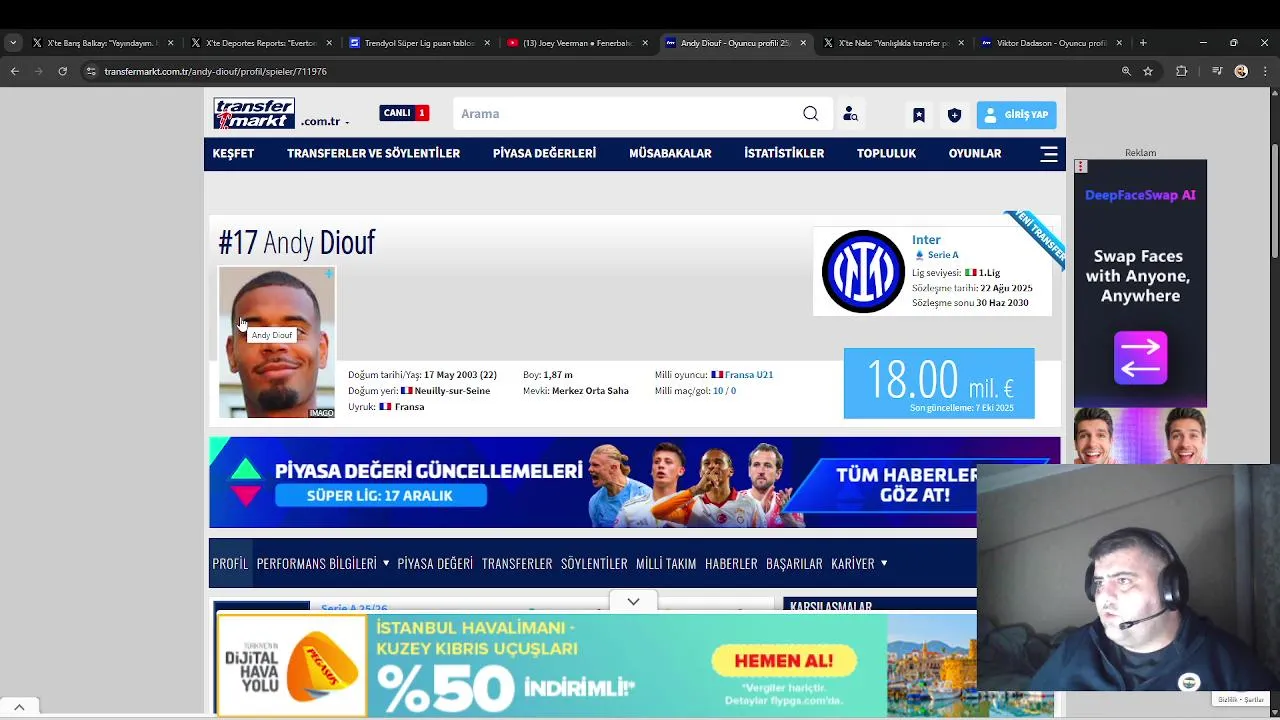This screenshot has width=1280, height=720.
Task: Collapse the bottom ad with chevron
Action: [x=633, y=602]
